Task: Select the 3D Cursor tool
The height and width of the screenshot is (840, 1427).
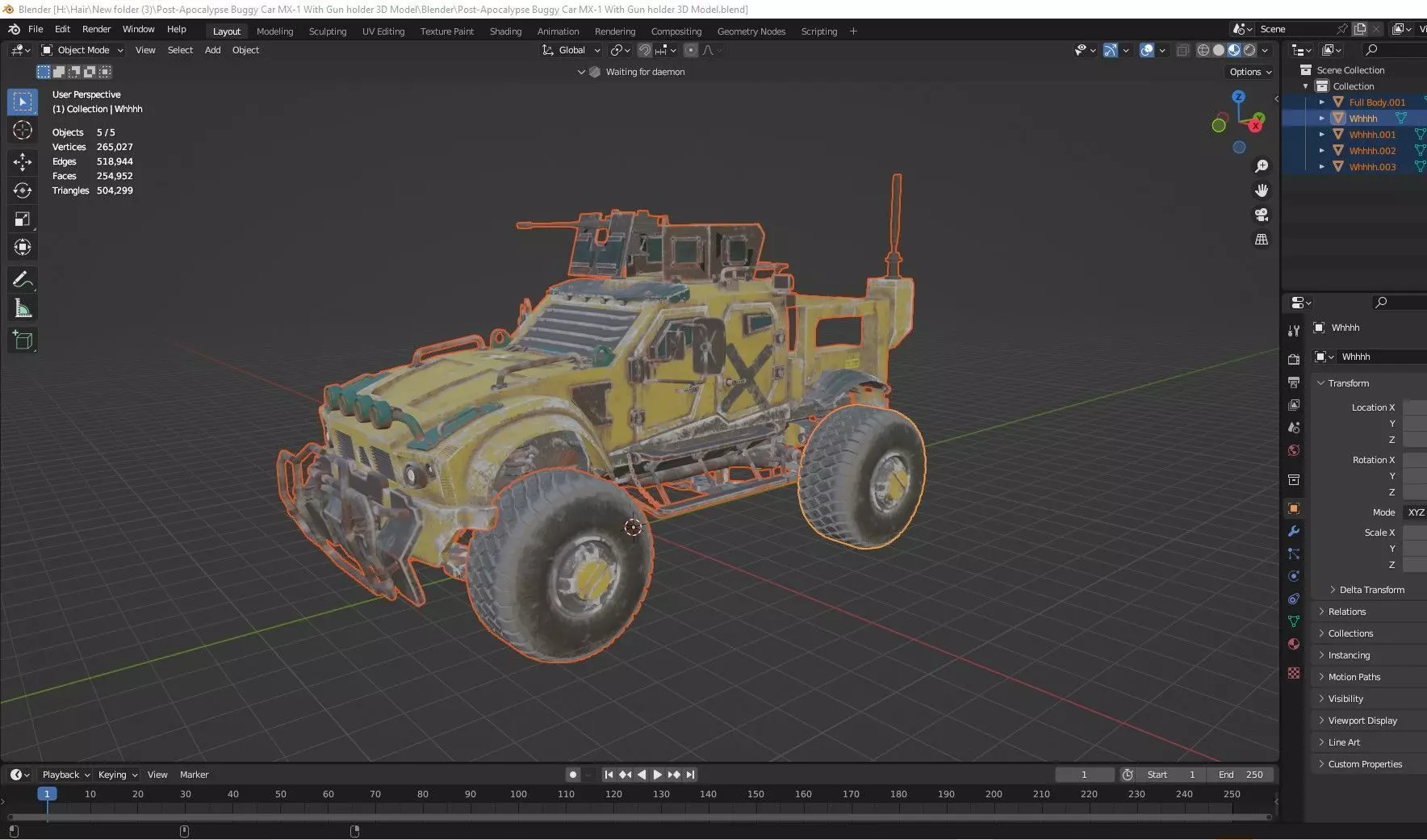Action: 23,130
